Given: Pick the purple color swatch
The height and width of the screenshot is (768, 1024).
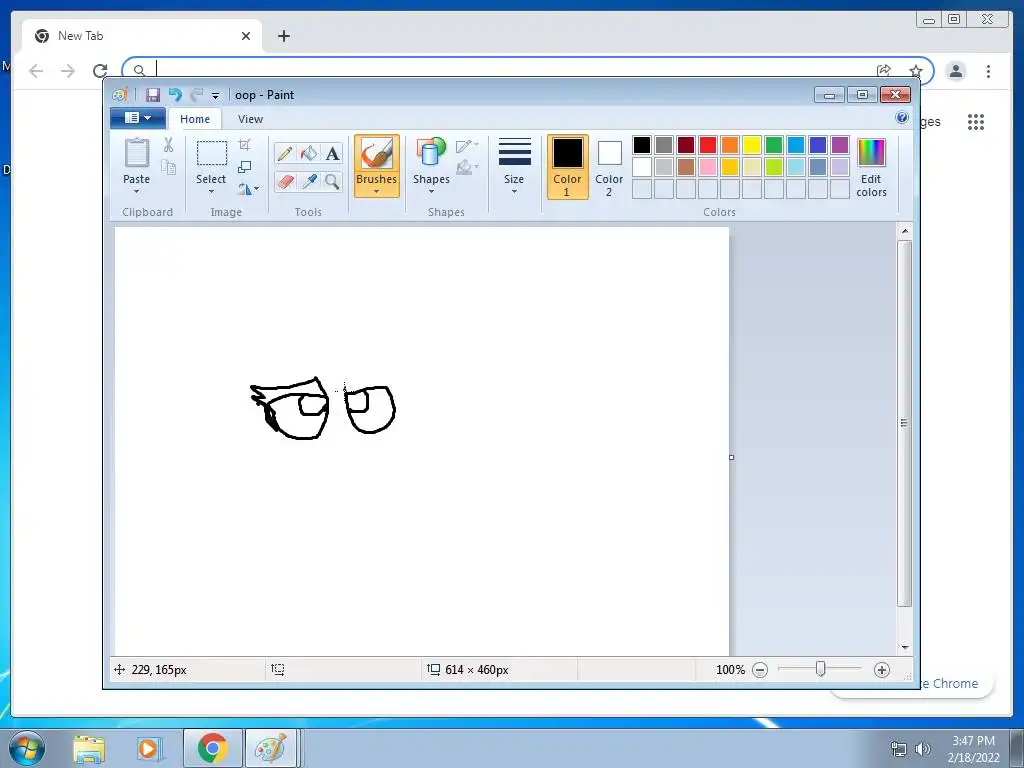Looking at the screenshot, I should pyautogui.click(x=840, y=145).
